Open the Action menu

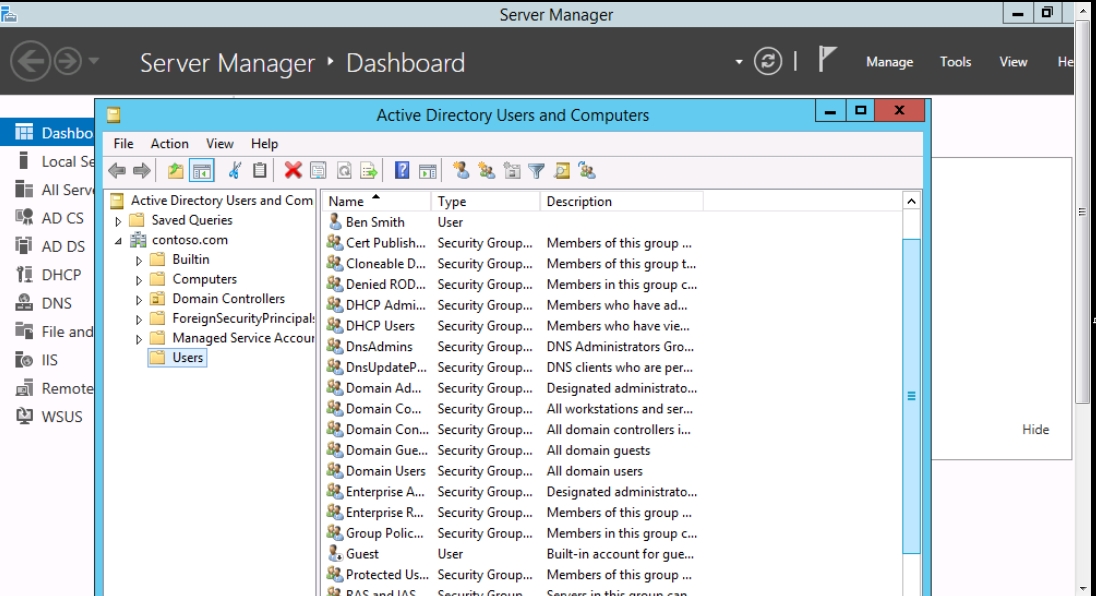[169, 143]
